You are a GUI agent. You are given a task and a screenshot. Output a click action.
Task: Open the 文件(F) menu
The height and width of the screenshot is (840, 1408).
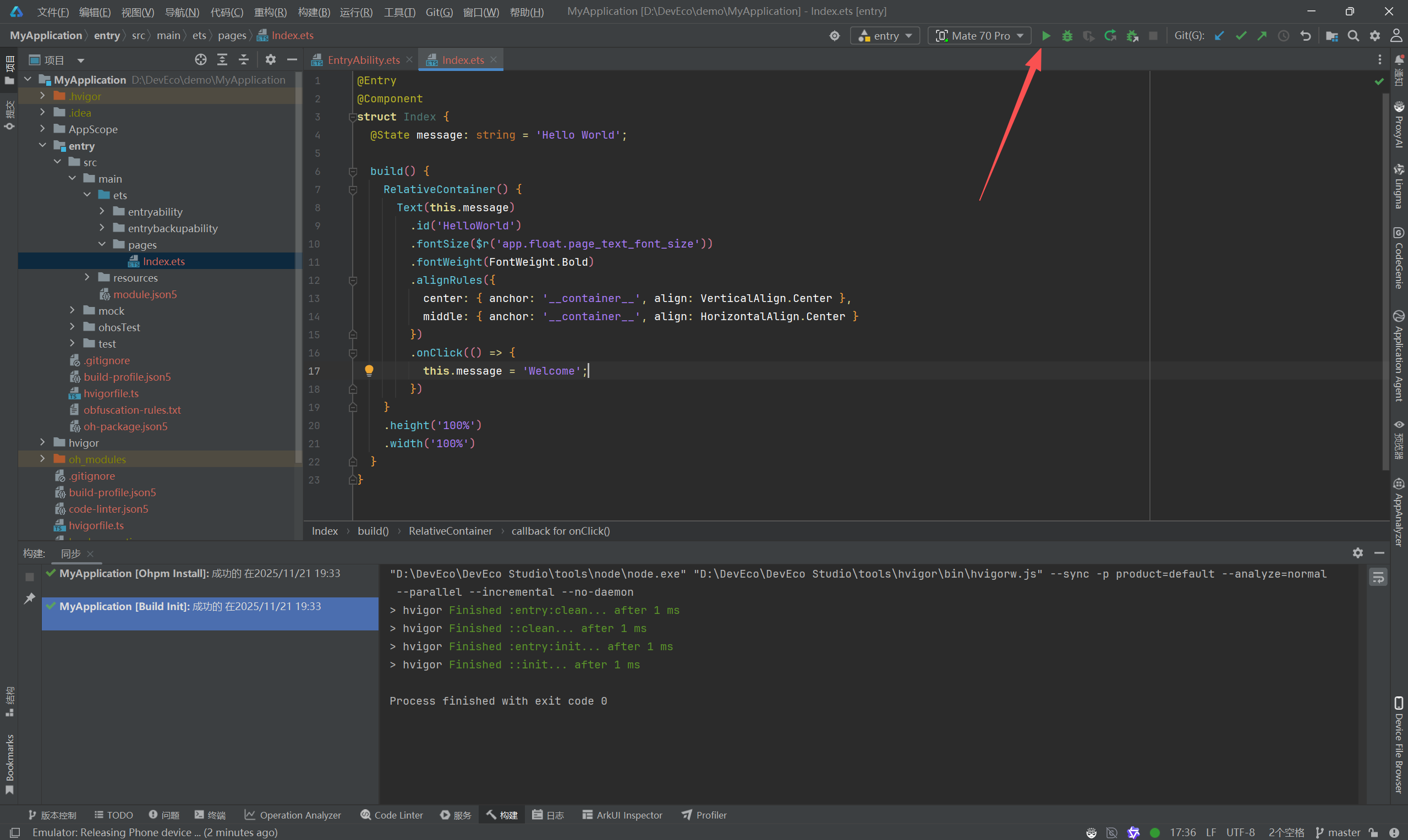(x=53, y=12)
